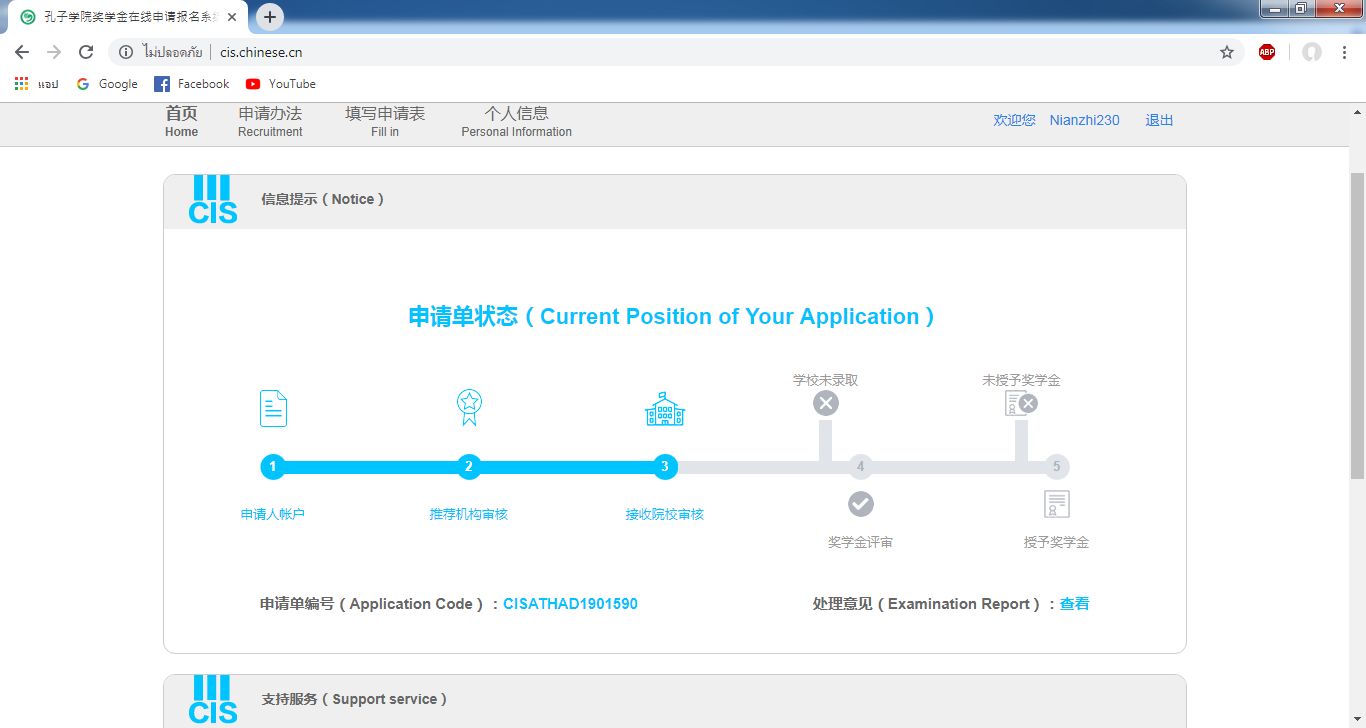Screen dimensions: 1366x728
Task: Open the Home navigation tab
Action: [x=182, y=121]
